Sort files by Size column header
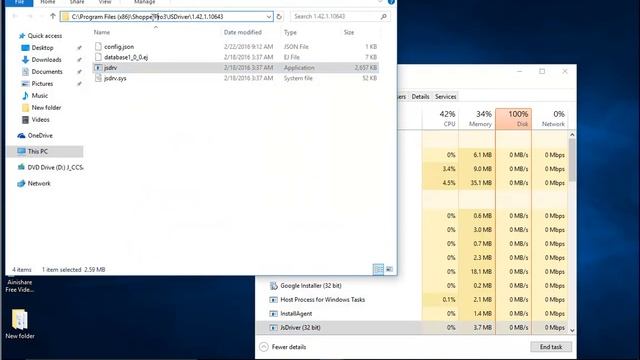This screenshot has height=360, width=640. click(349, 32)
